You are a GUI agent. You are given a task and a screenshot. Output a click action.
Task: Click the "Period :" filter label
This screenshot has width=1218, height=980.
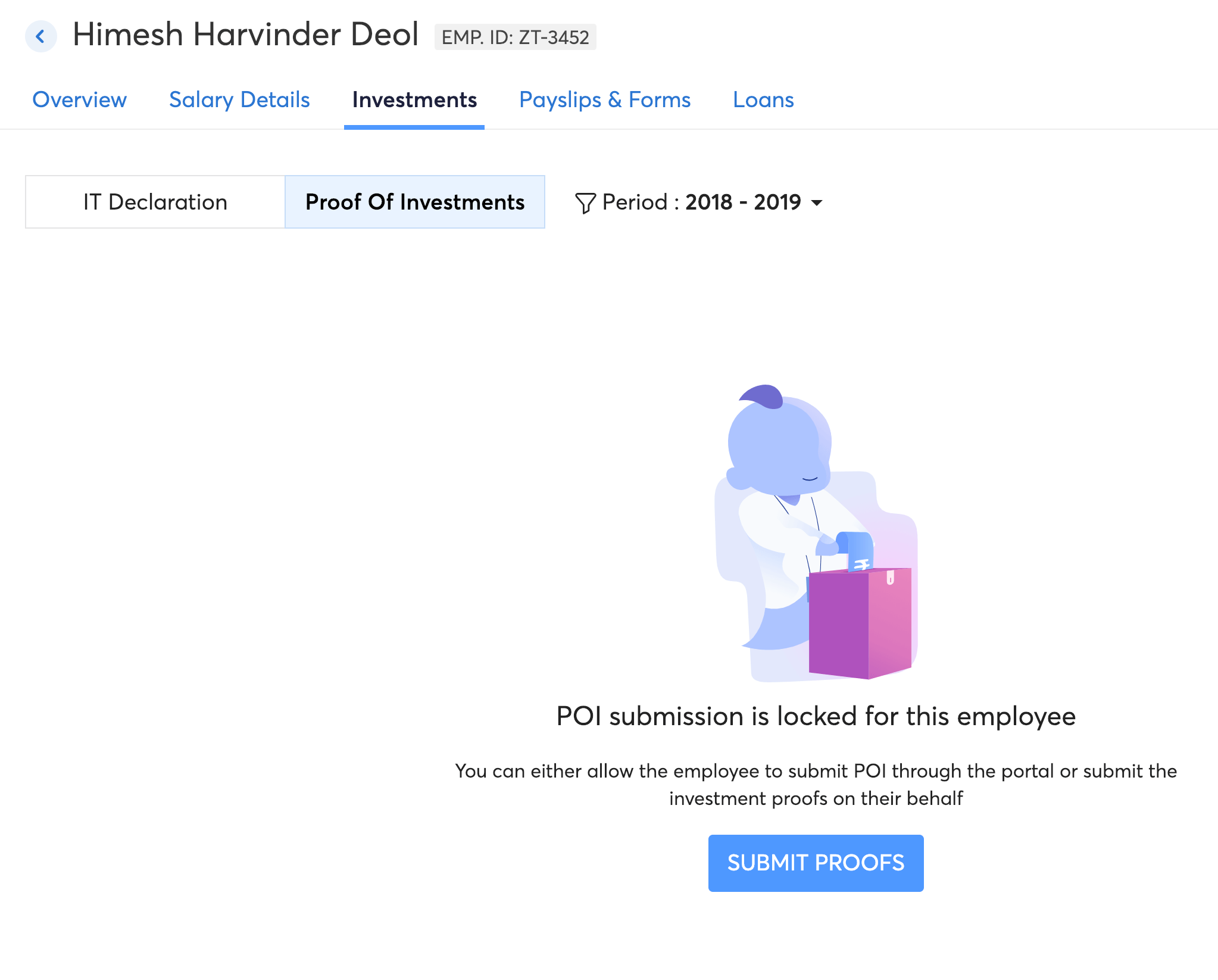point(641,202)
